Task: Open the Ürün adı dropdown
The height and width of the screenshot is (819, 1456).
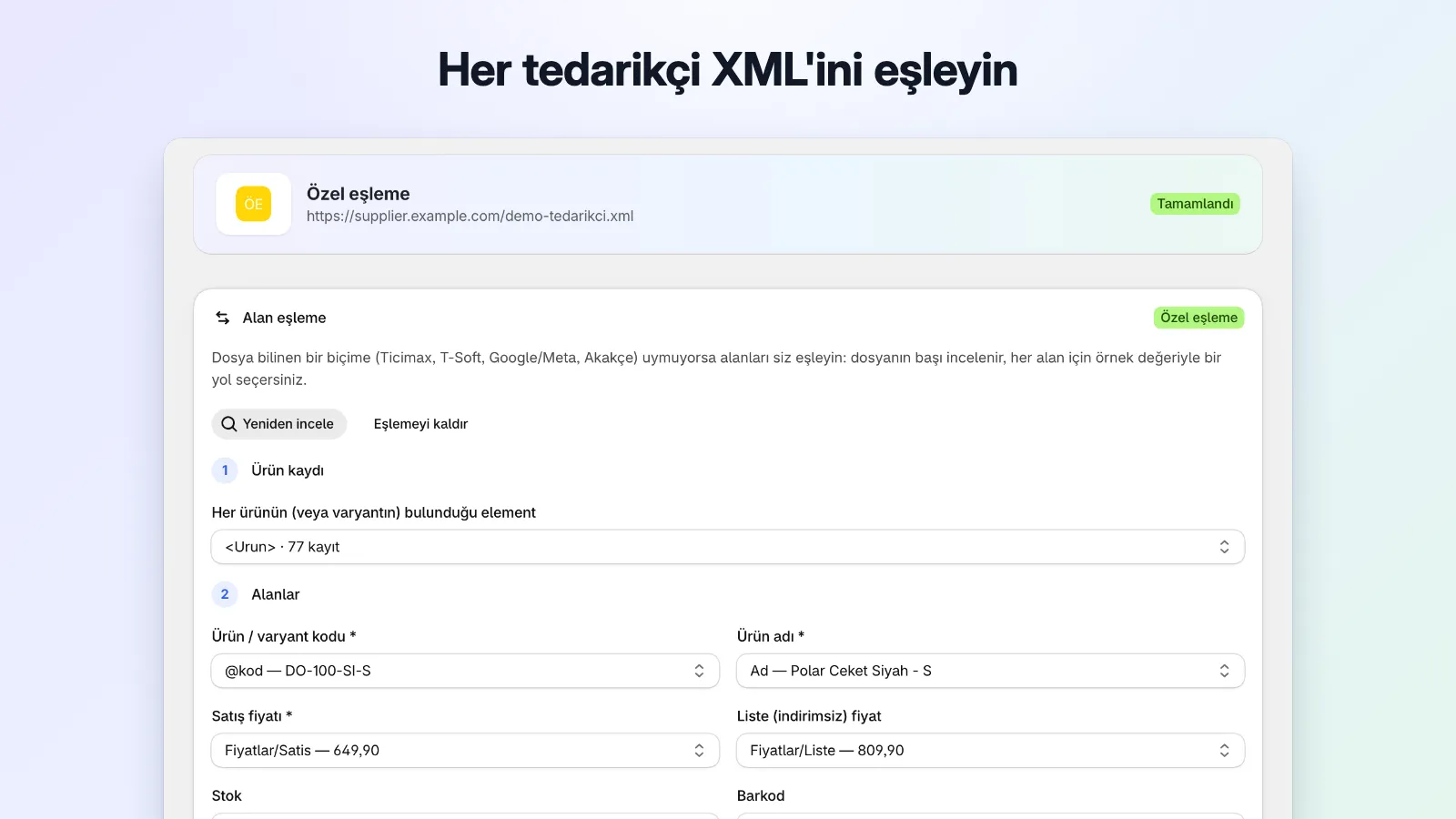Action: click(990, 671)
